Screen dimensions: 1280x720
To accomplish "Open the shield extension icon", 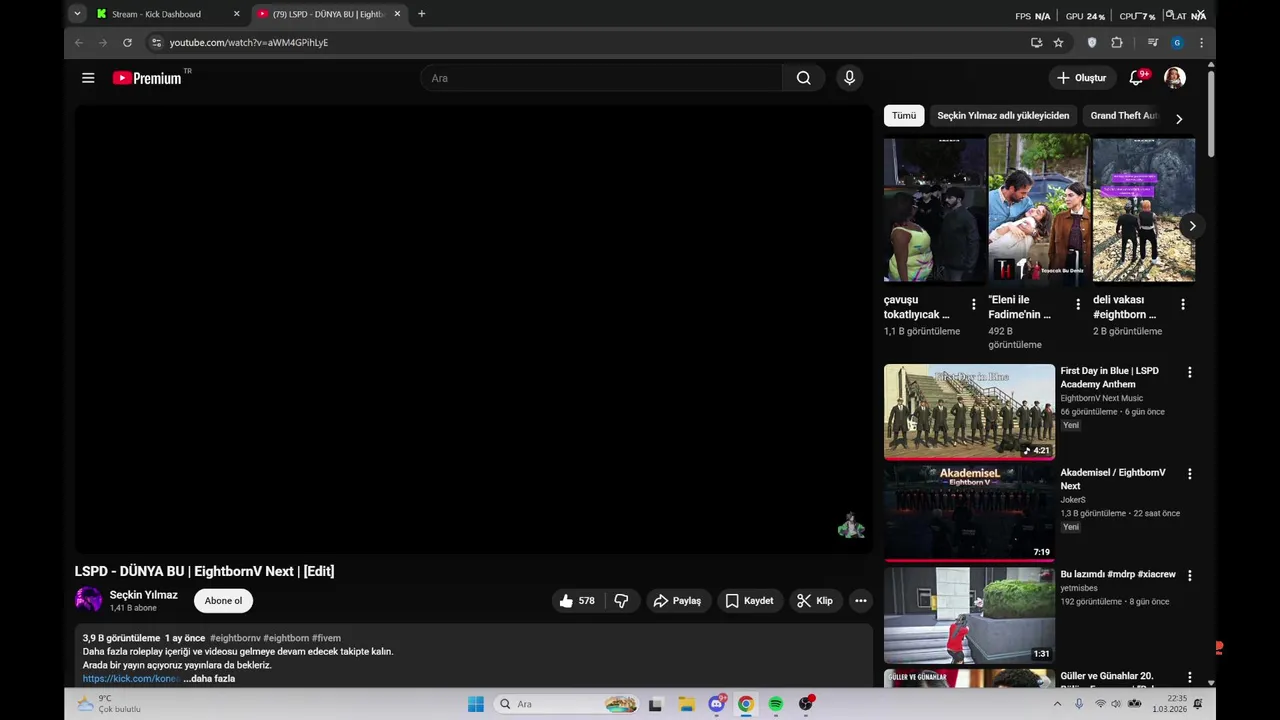I will [x=1092, y=43].
